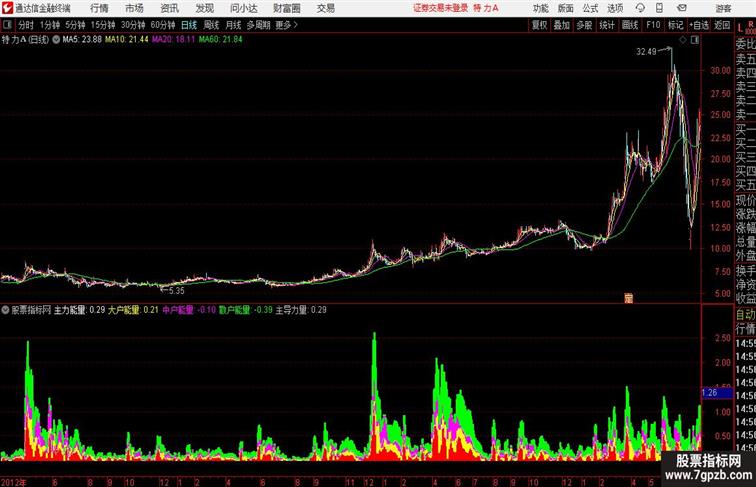Toggle the left panel icon beside 分时
This screenshot has width=756, height=487.
tap(7, 25)
